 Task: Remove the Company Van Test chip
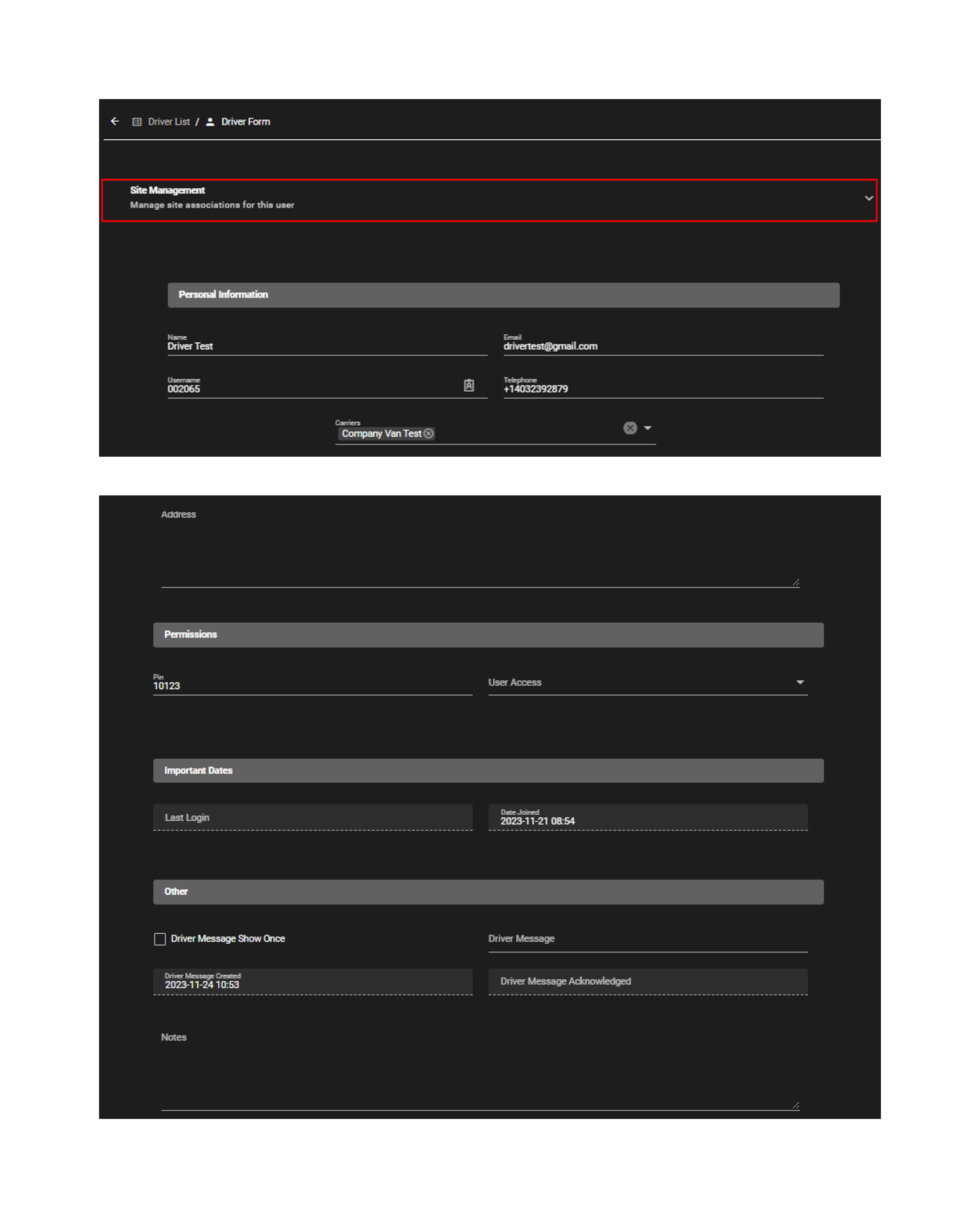429,433
